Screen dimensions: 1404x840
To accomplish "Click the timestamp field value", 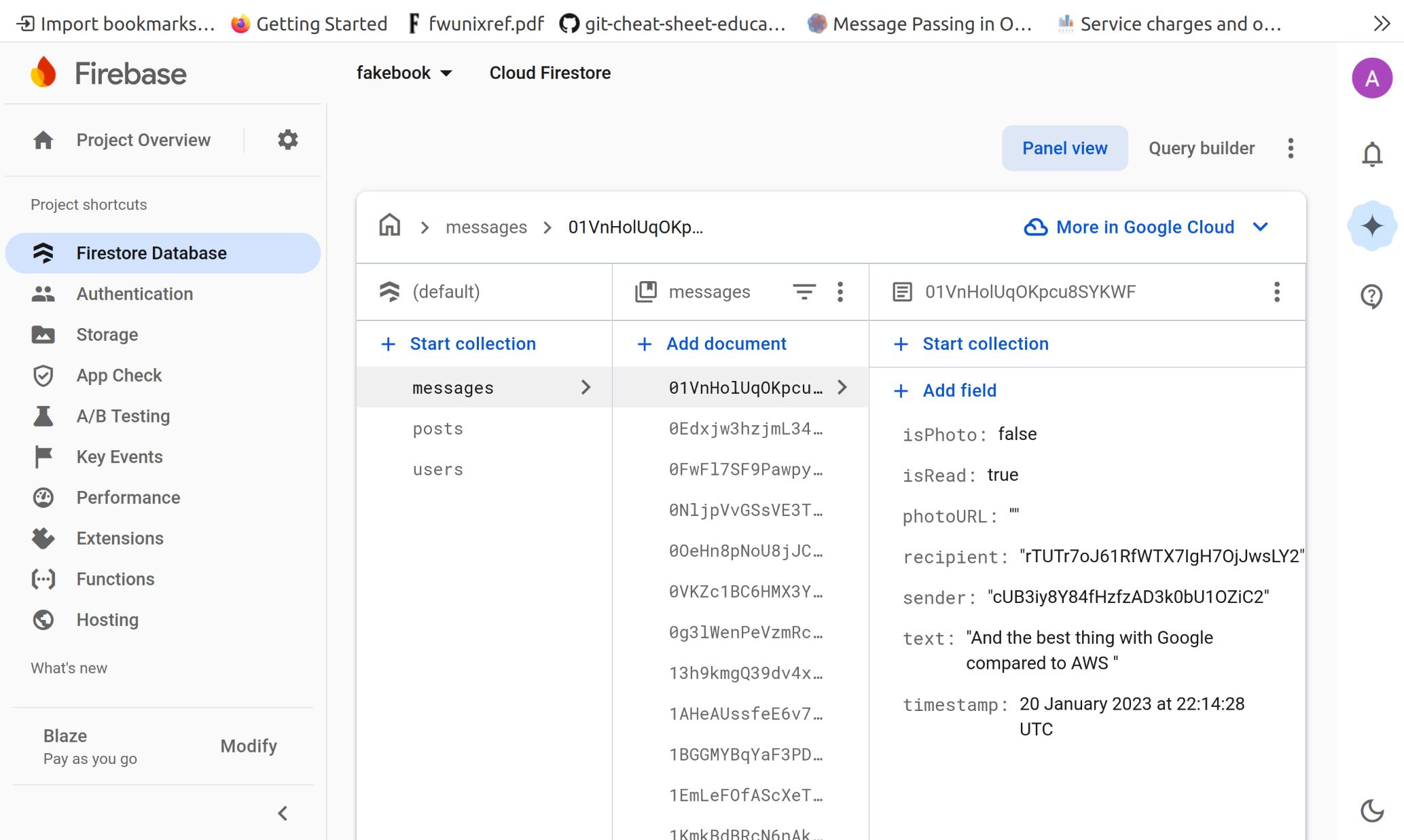I will point(1132,716).
